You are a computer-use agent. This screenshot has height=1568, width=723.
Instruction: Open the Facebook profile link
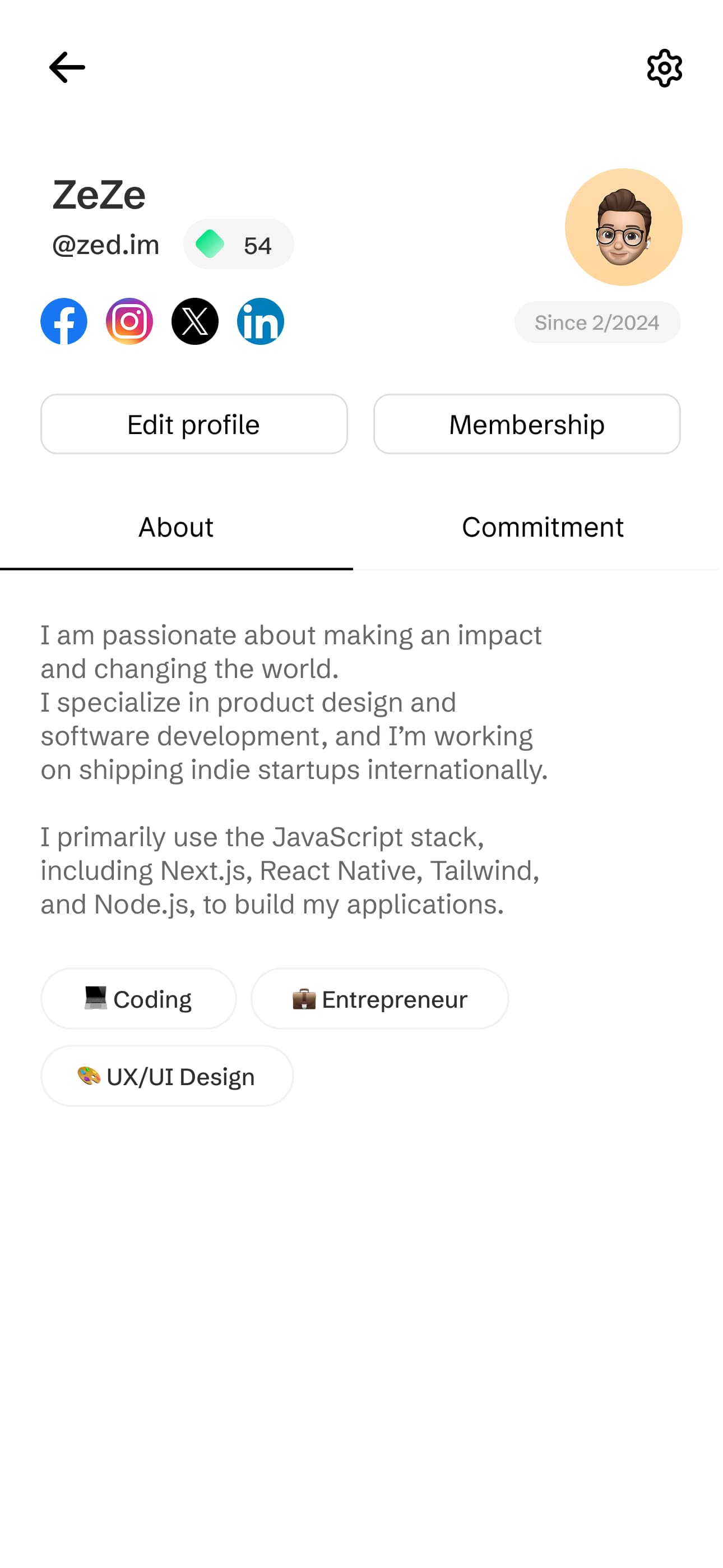click(64, 321)
